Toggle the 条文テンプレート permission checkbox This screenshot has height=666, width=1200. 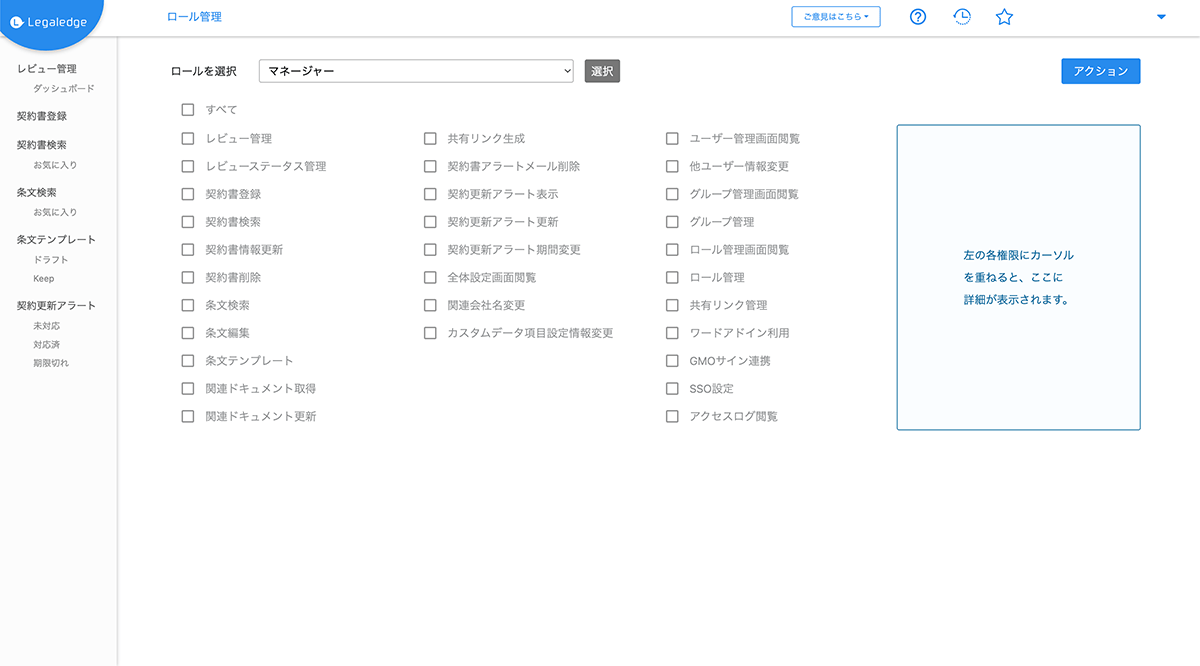[188, 361]
